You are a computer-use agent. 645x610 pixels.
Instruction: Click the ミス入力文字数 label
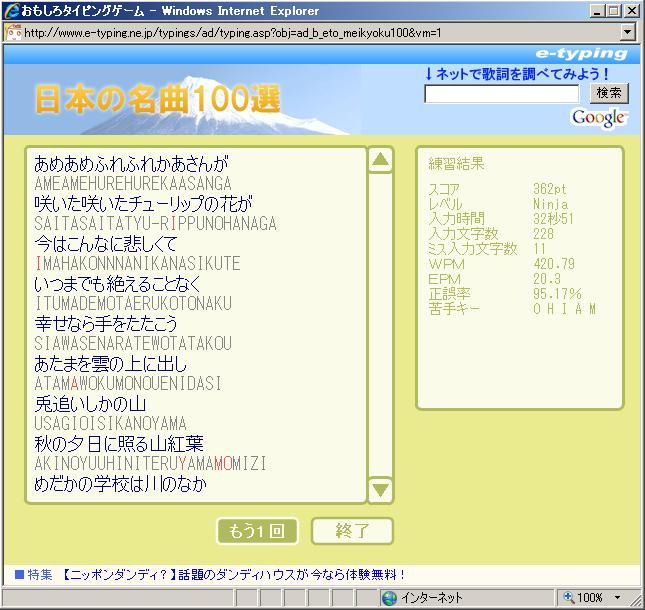473,248
